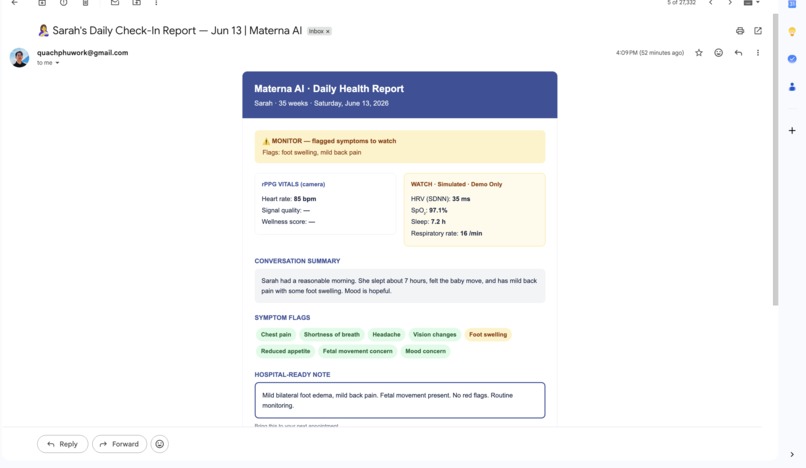
Task: Click the 'Reduced appetite' symptom tag
Action: coord(285,351)
